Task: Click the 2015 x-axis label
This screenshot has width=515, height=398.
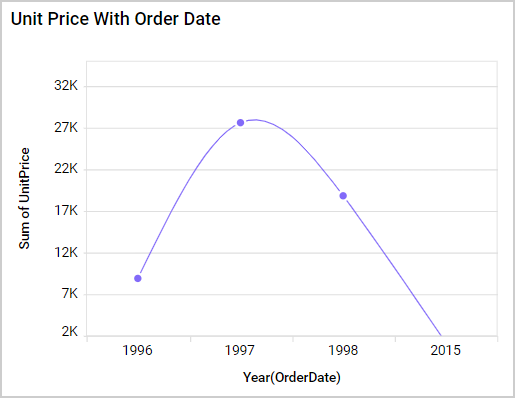Action: click(x=445, y=350)
